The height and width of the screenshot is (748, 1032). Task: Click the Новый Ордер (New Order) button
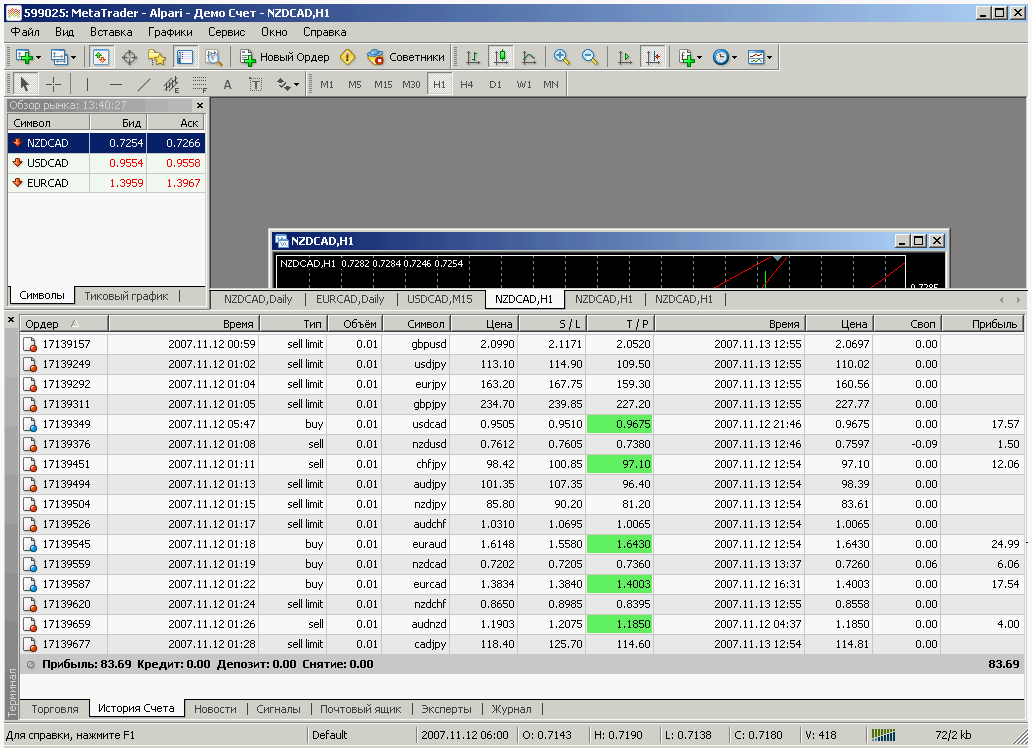285,57
